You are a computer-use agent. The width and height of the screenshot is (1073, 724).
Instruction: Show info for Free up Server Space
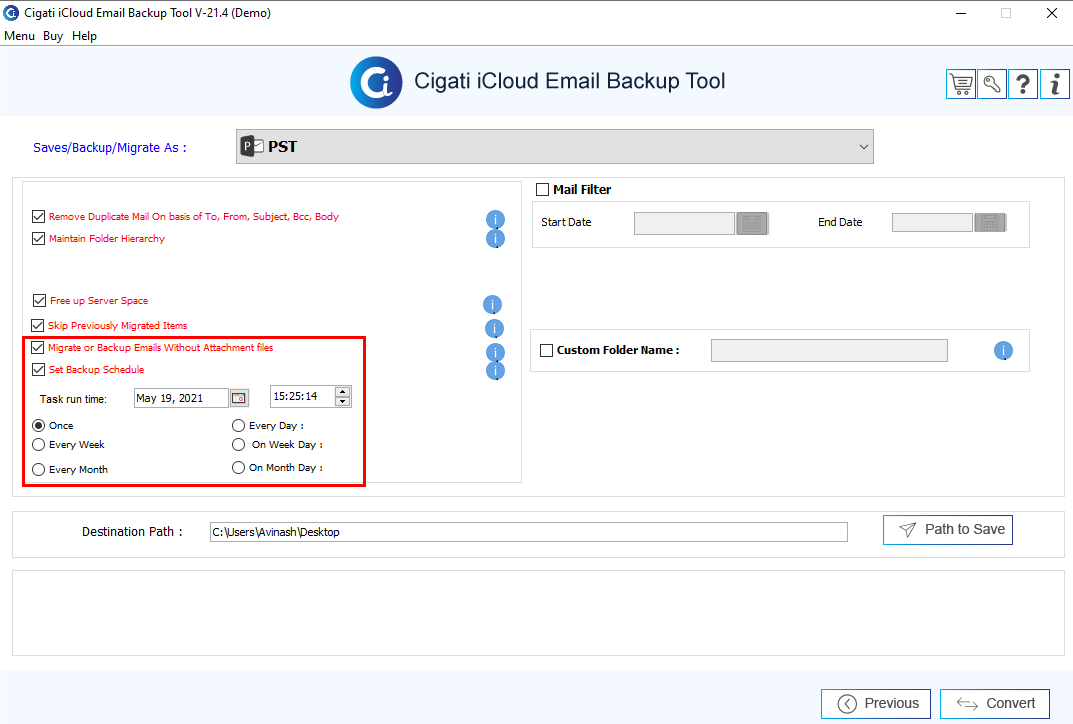[492, 304]
